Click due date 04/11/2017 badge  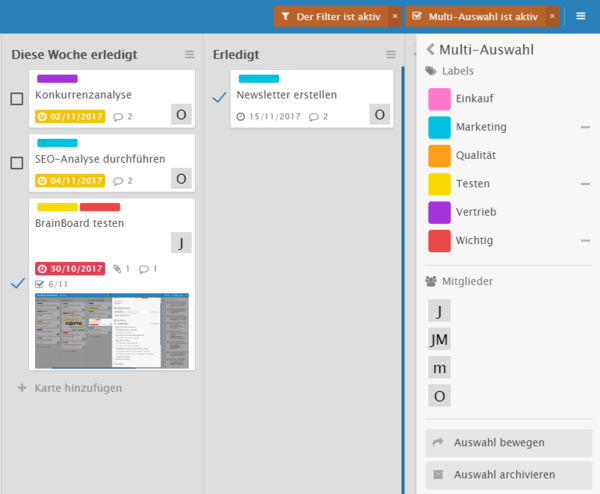tap(70, 181)
